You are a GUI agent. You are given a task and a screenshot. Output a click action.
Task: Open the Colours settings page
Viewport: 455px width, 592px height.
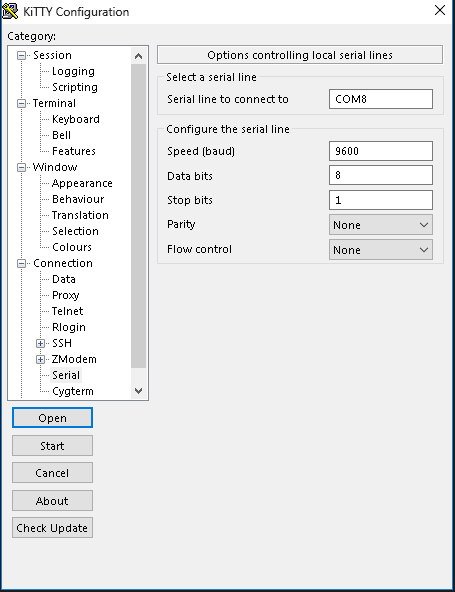(x=72, y=247)
